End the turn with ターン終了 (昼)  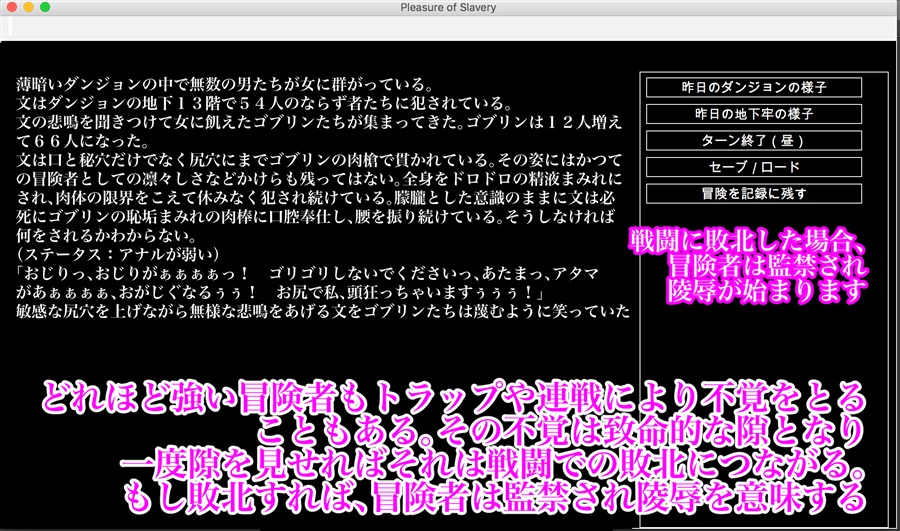(x=754, y=141)
